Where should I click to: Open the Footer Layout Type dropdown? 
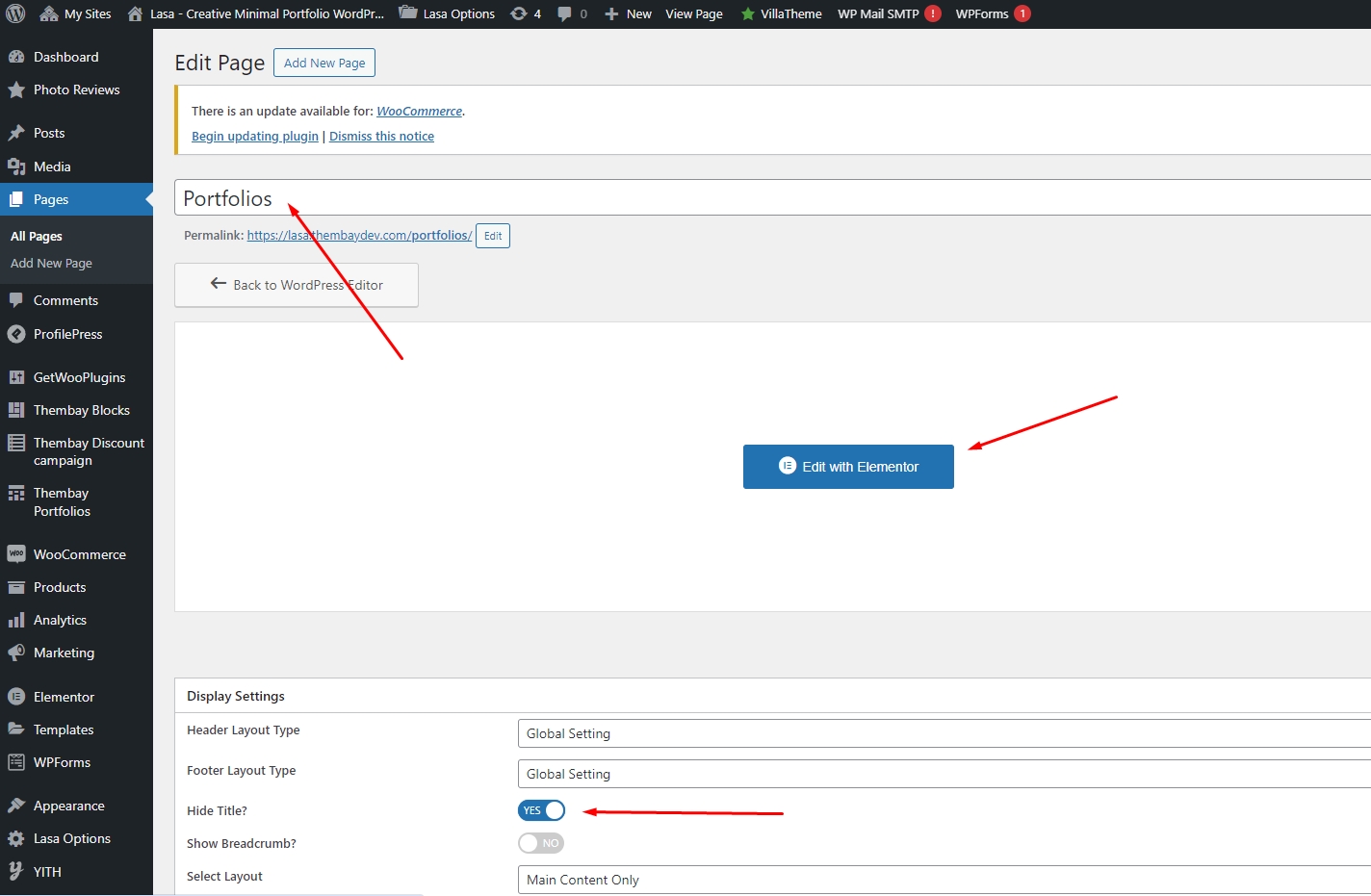[944, 774]
